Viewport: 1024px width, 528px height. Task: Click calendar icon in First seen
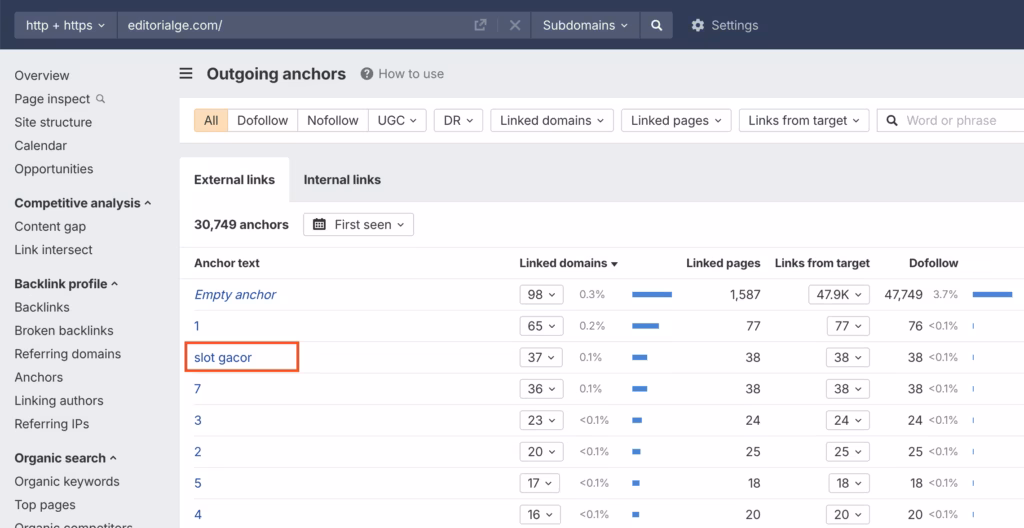point(320,225)
